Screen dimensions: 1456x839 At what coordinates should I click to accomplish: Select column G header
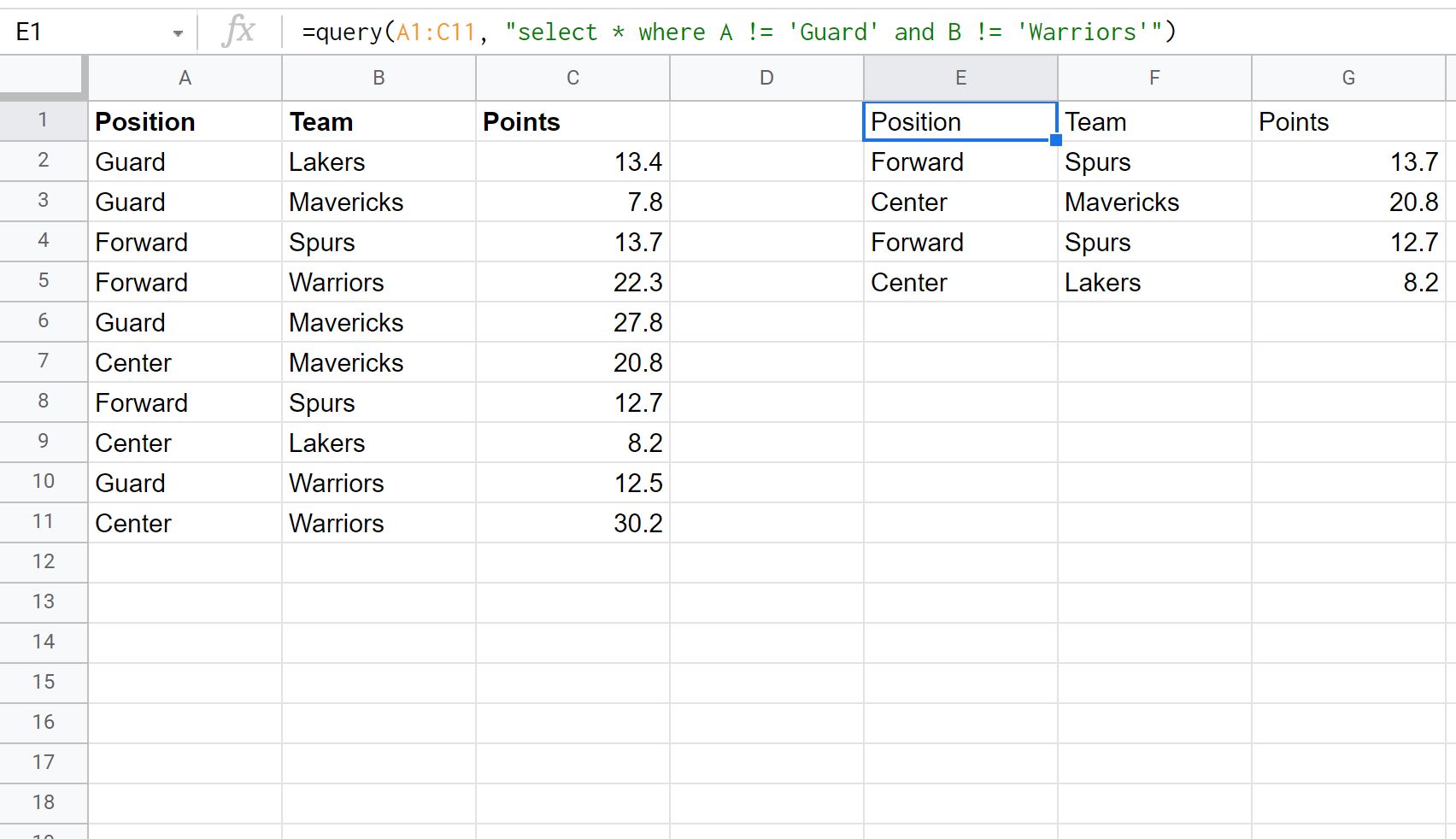1348,78
